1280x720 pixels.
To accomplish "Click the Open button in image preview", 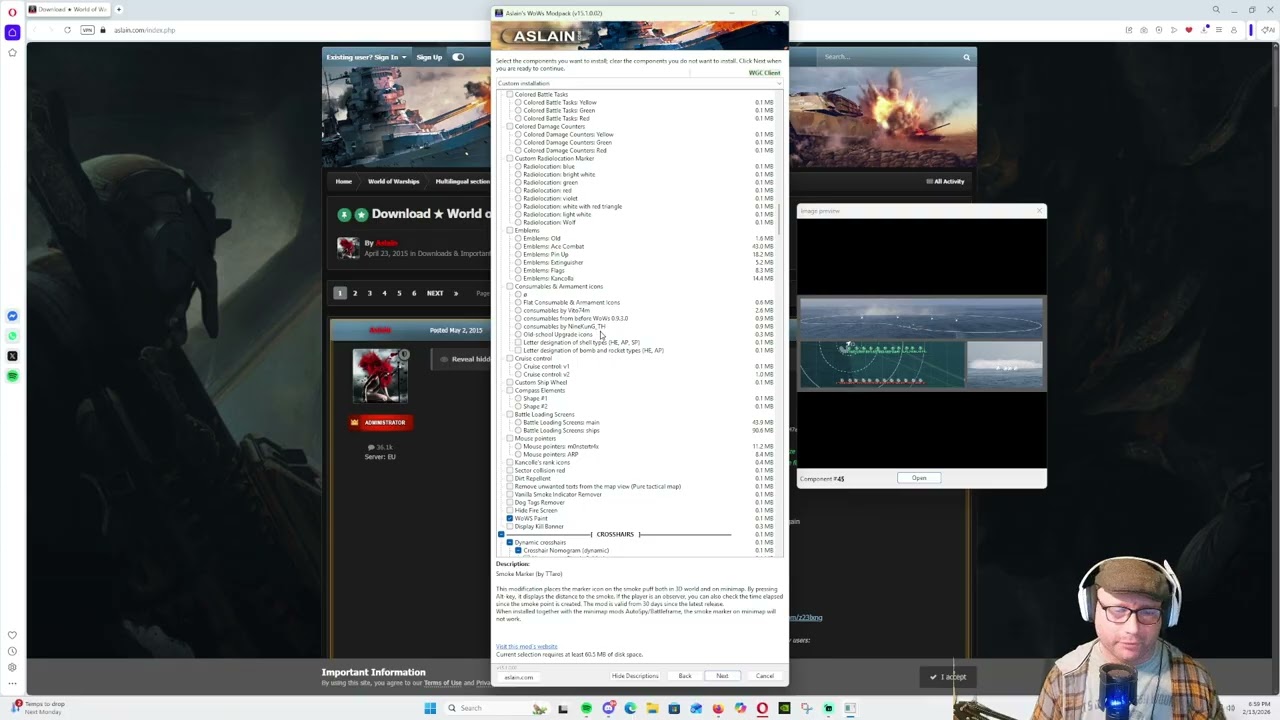I will 919,478.
